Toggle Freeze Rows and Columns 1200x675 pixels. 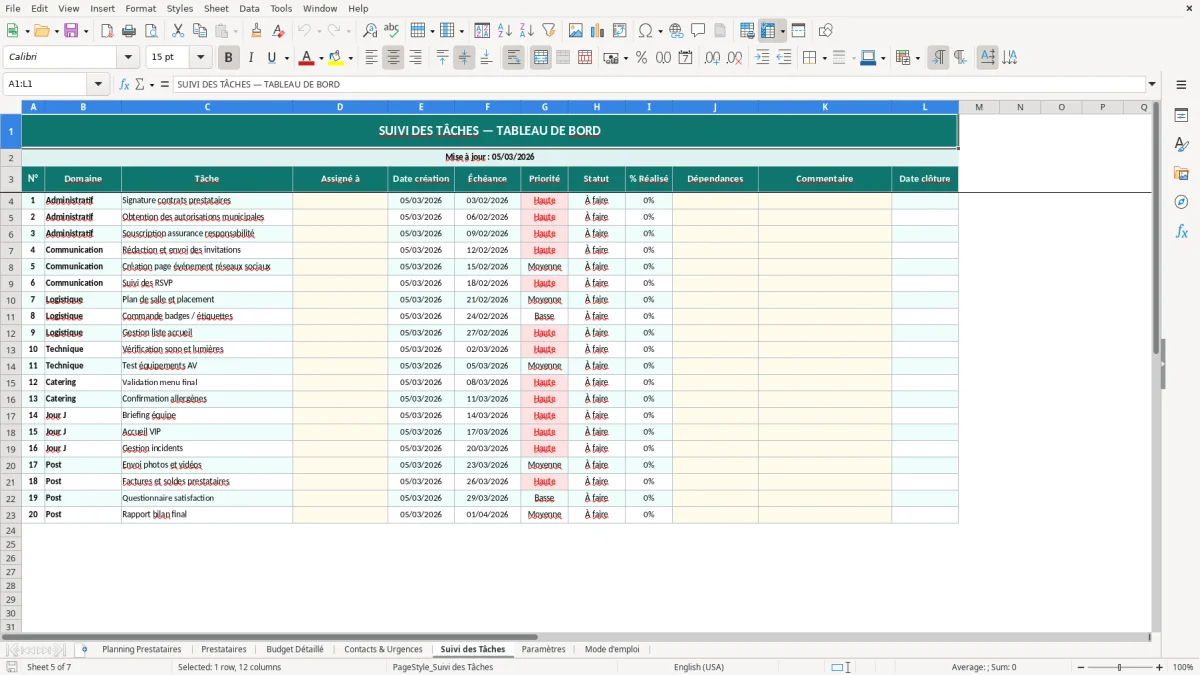point(768,31)
